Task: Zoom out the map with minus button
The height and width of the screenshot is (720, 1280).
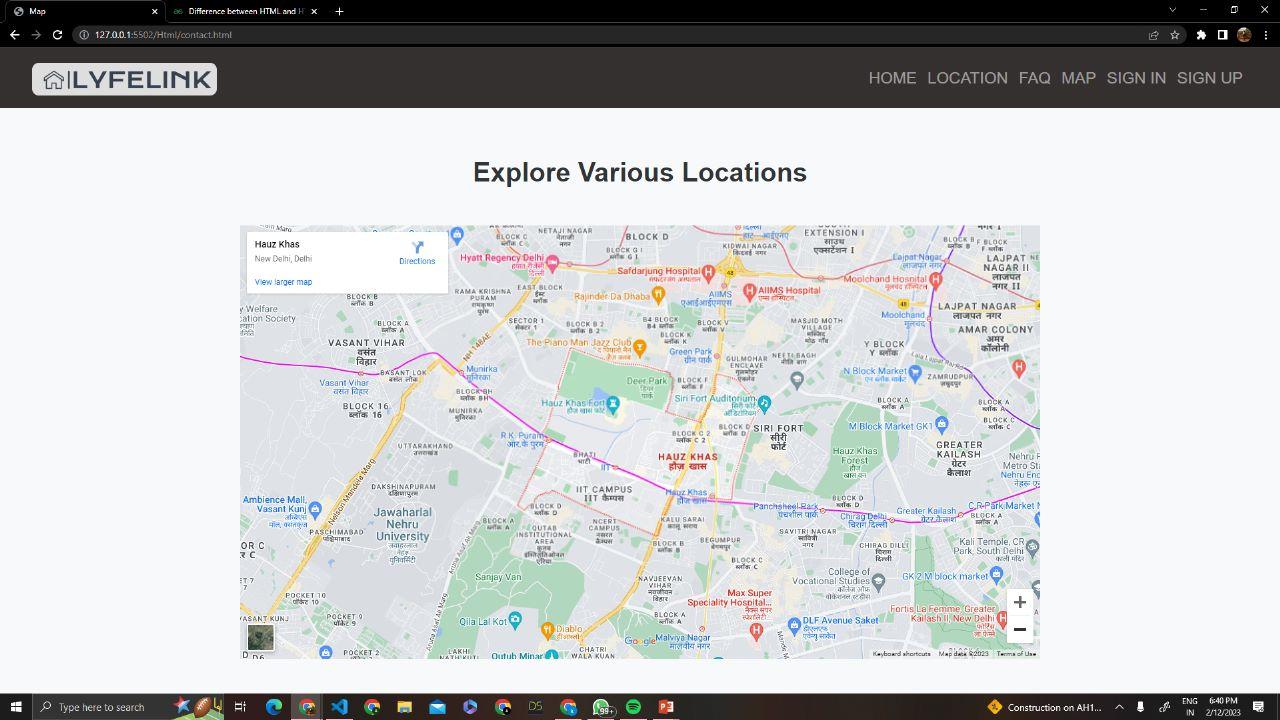Action: (x=1019, y=629)
